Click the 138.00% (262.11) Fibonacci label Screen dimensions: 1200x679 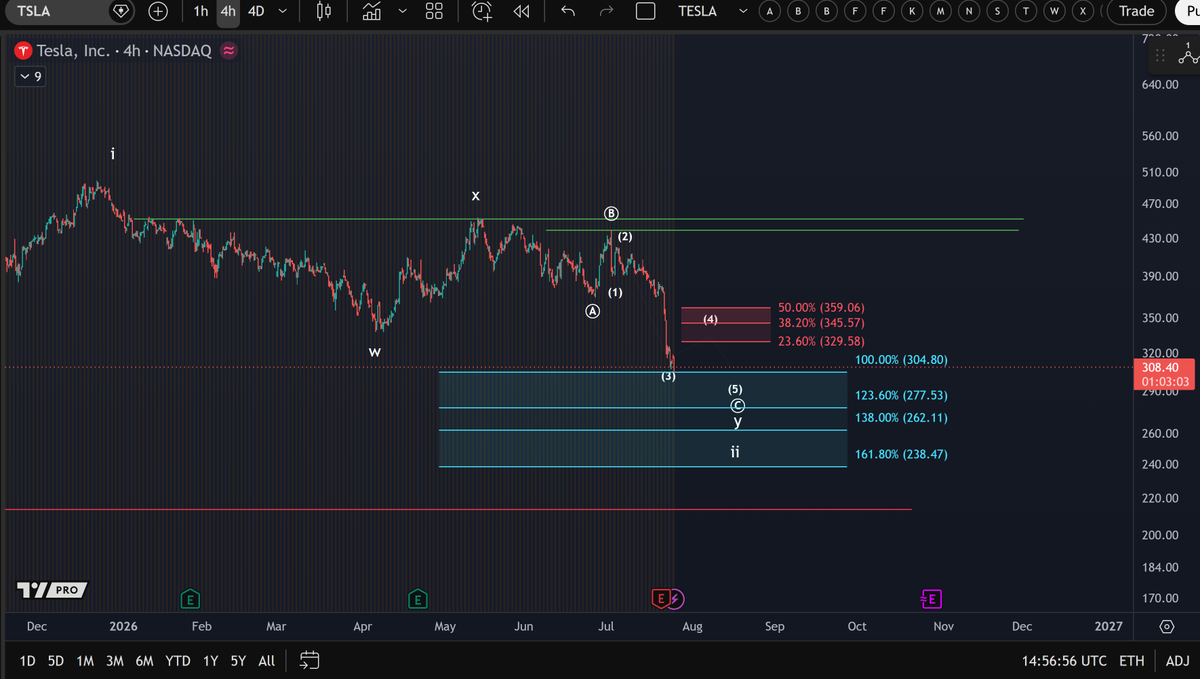tap(901, 418)
